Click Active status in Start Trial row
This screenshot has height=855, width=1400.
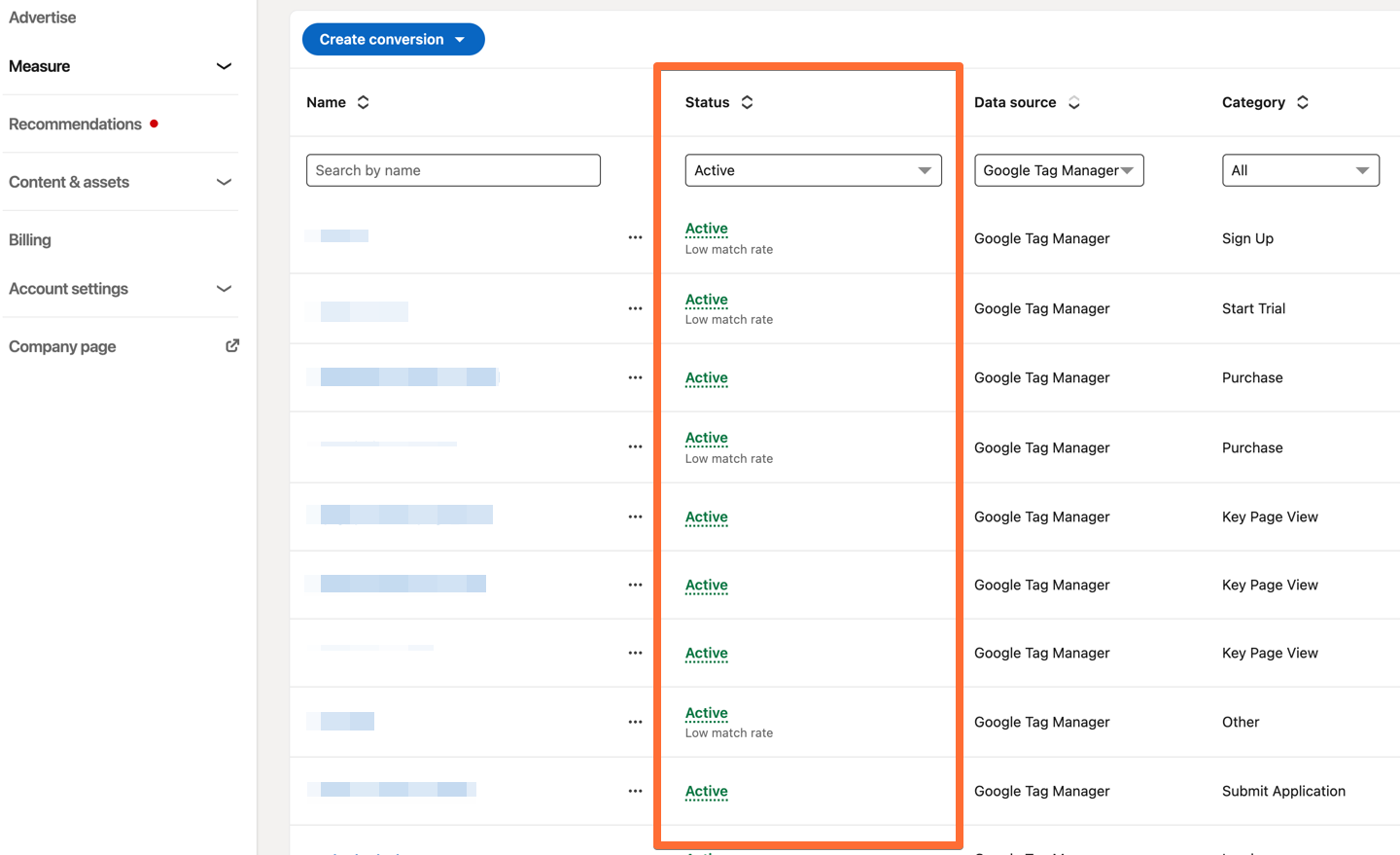point(707,300)
